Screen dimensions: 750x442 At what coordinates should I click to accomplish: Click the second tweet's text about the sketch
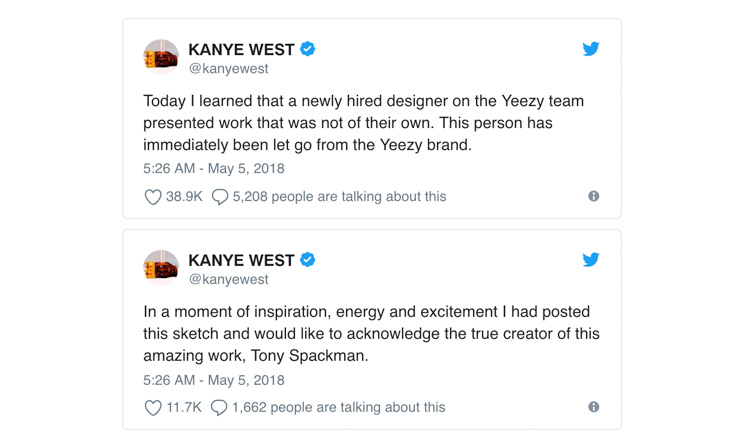click(x=371, y=333)
